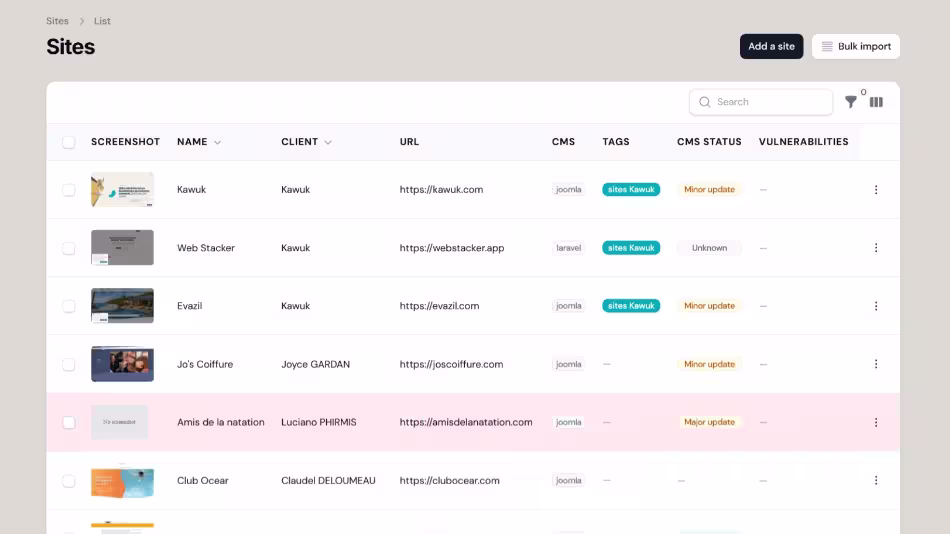Click the 'sites Kawuk' tag in Web Stacker row
950x534 pixels.
pos(631,248)
